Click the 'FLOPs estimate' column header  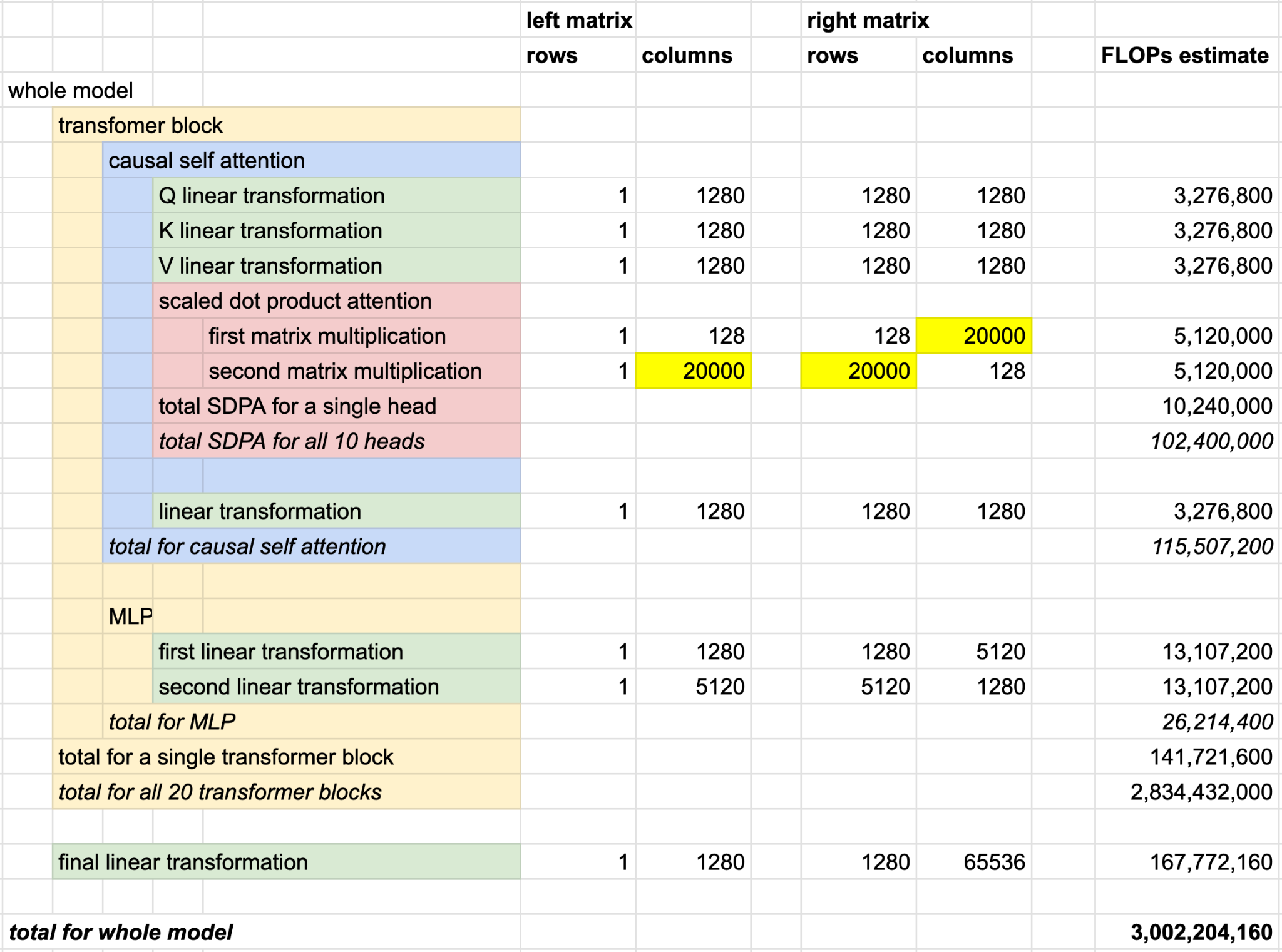(x=1184, y=56)
